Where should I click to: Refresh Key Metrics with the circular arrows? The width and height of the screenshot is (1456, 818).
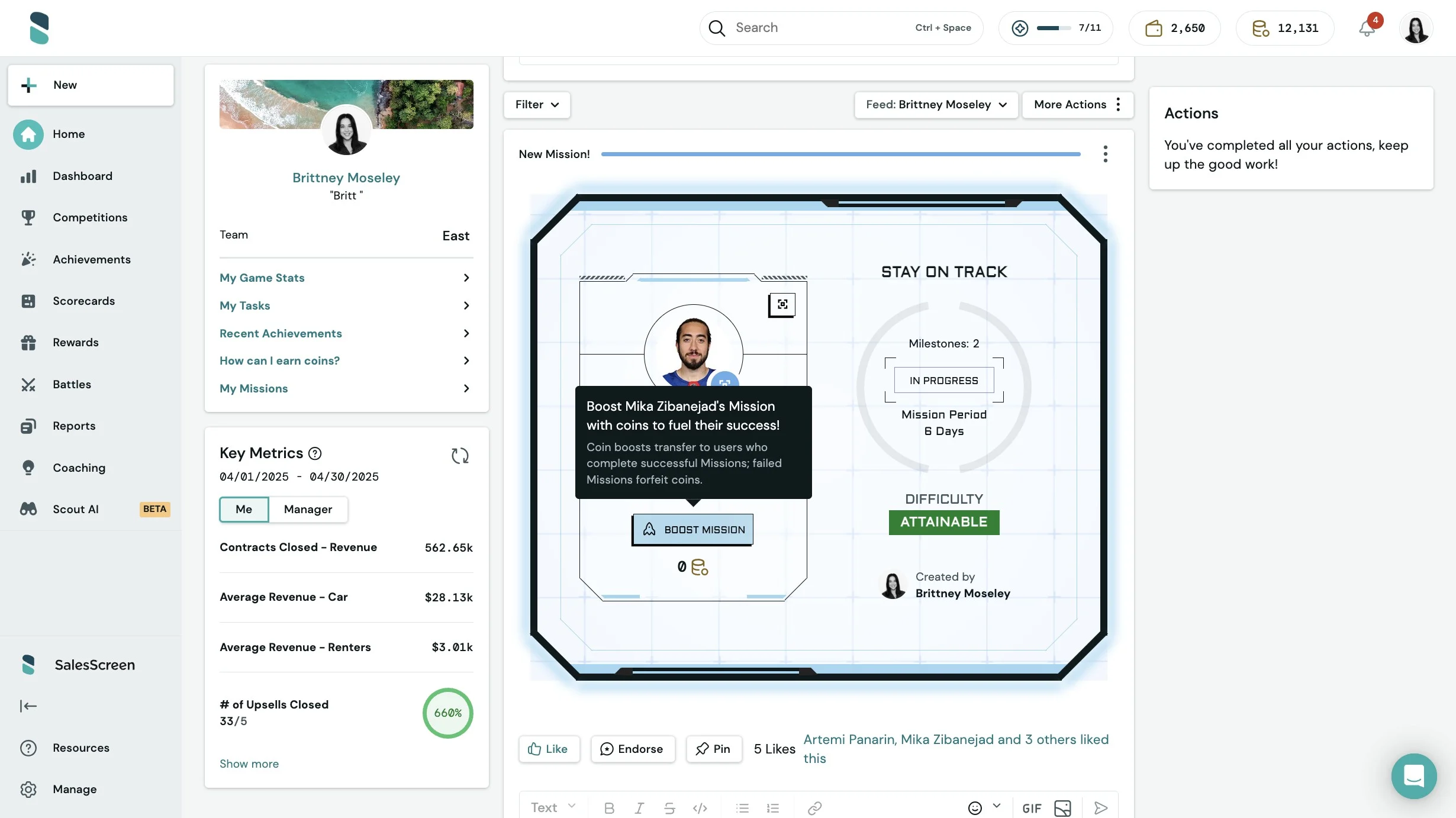460,456
